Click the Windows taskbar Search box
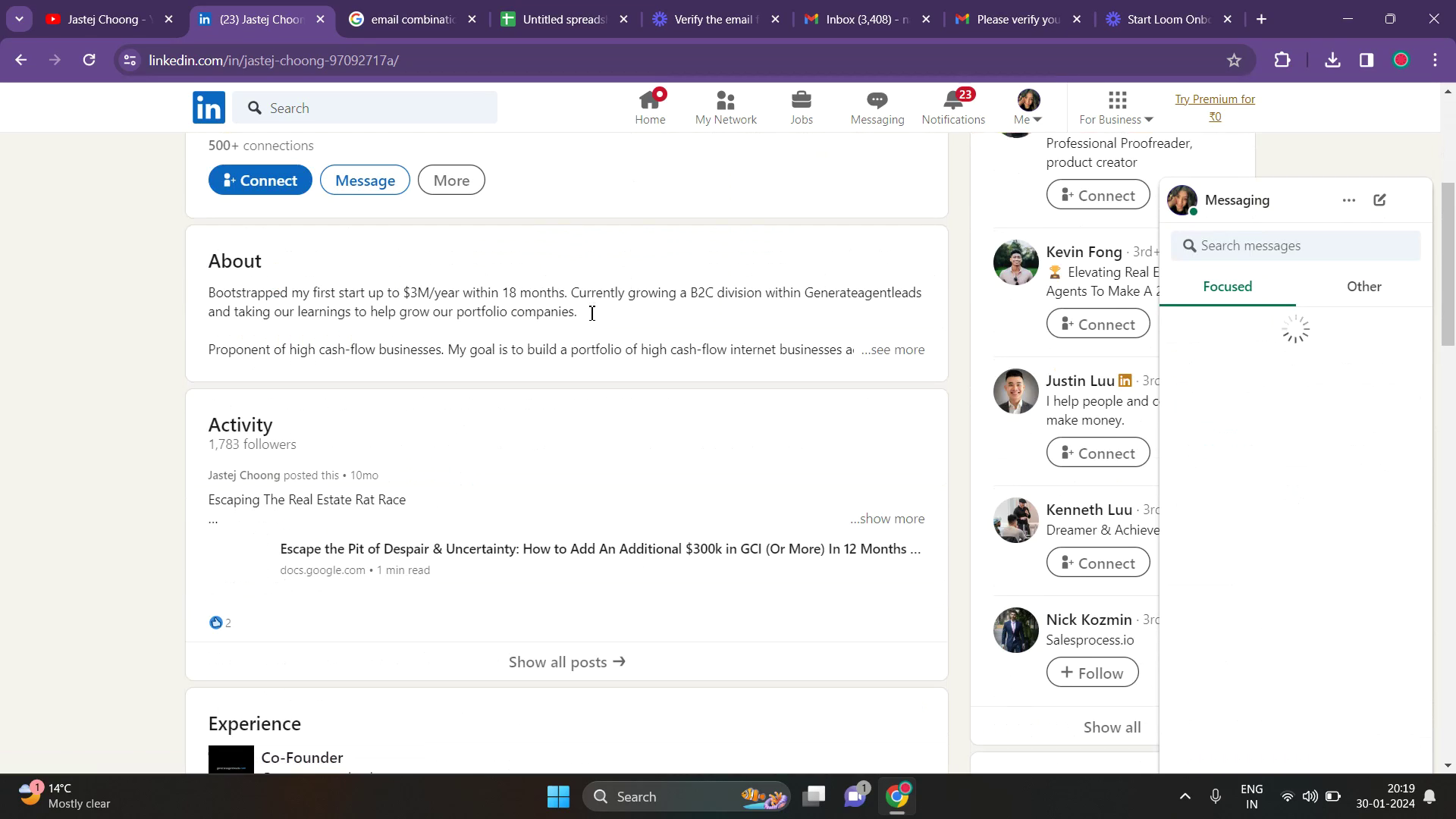This screenshot has height=819, width=1456. click(686, 796)
